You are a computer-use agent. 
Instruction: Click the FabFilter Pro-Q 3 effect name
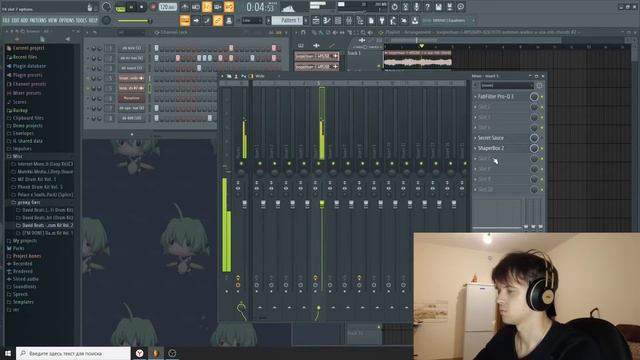(496, 97)
